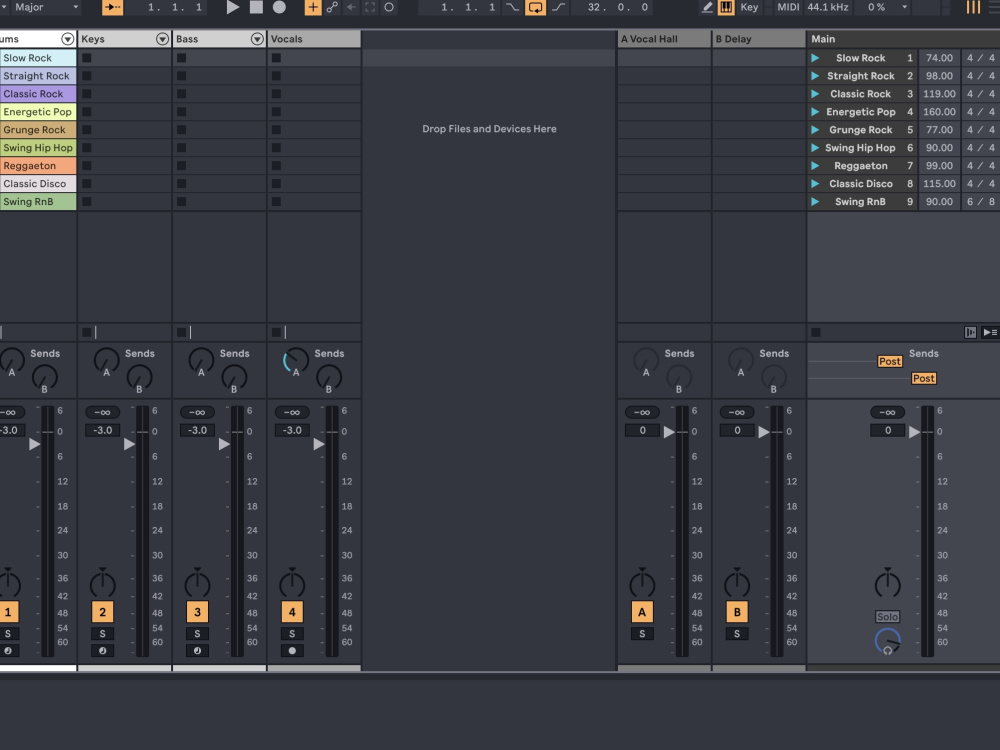Viewport: 1000px width, 750px height.
Task: Toggle the Loop switch in transport
Action: coord(535,7)
